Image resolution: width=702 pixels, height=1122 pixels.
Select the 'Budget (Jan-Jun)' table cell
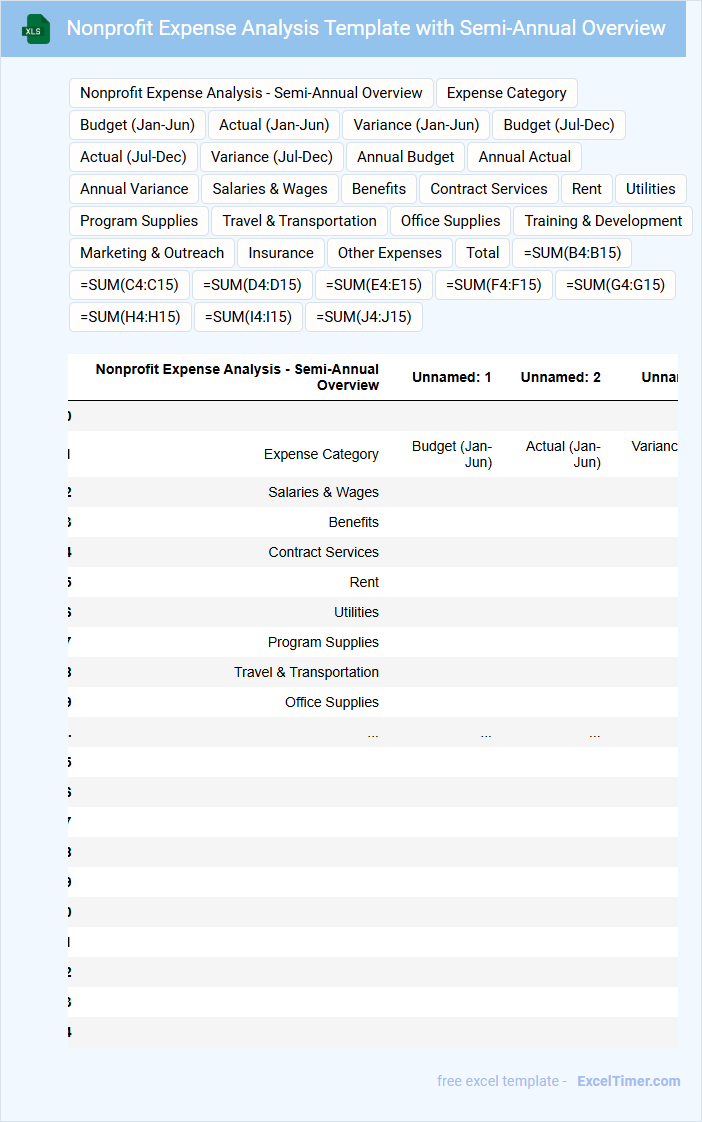(452, 454)
